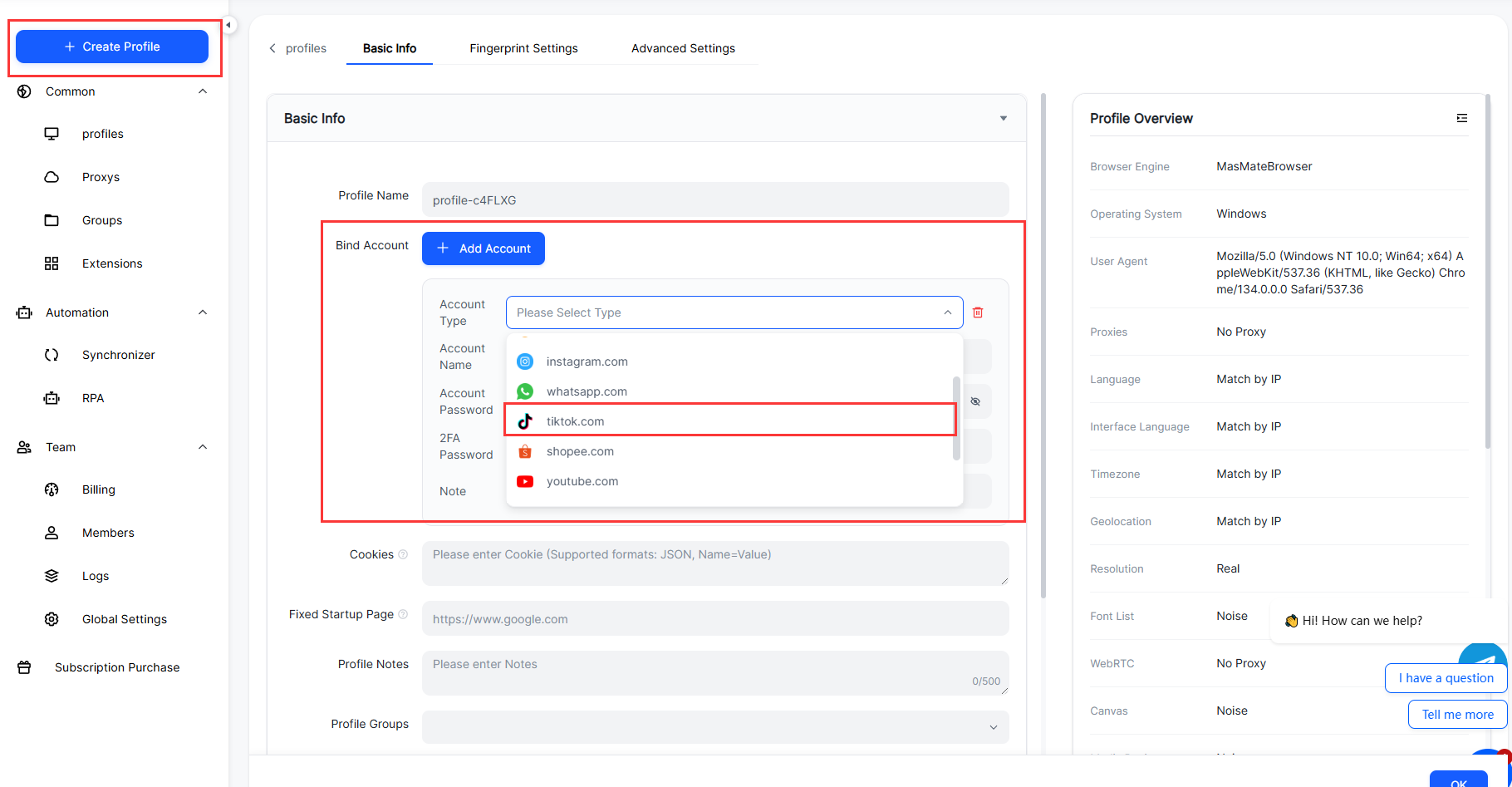Click the account type list scrollbar
Screen dimensions: 1512x787
pos(956,418)
